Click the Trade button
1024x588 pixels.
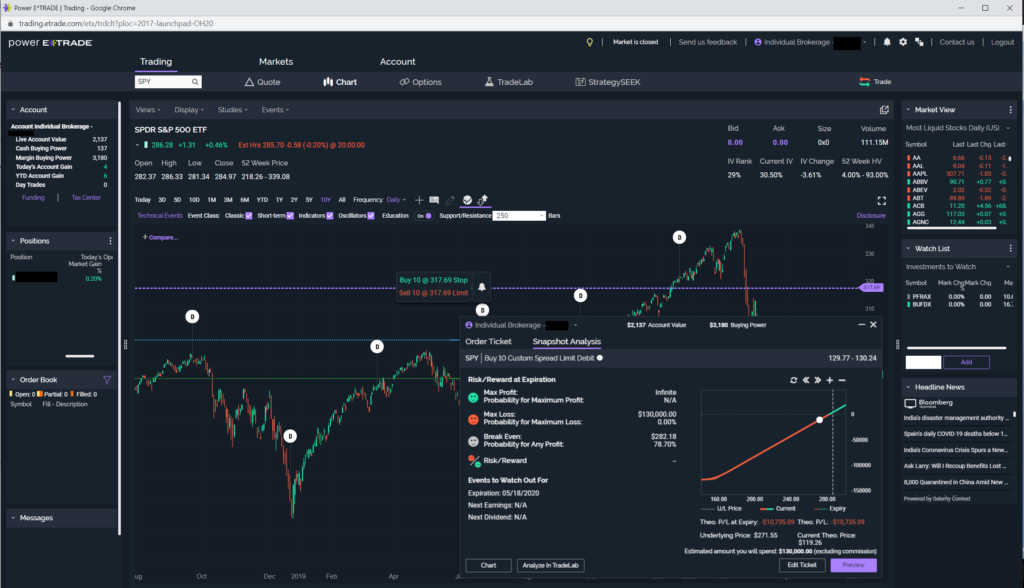(875, 82)
